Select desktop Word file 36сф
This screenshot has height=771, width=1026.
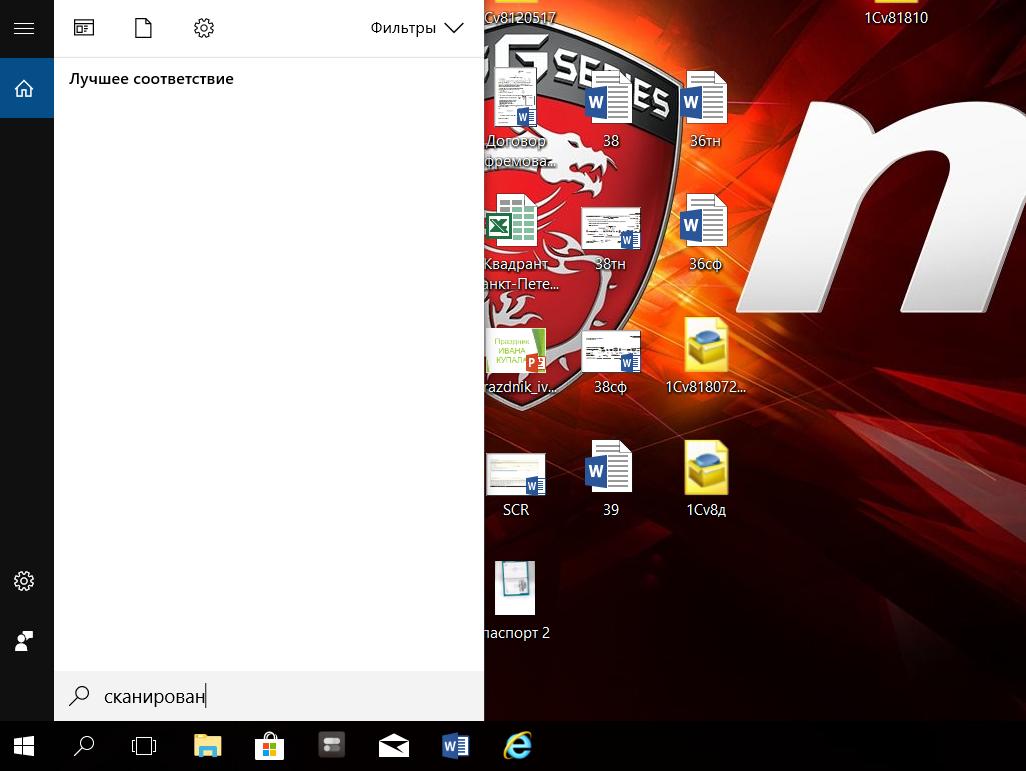(705, 232)
